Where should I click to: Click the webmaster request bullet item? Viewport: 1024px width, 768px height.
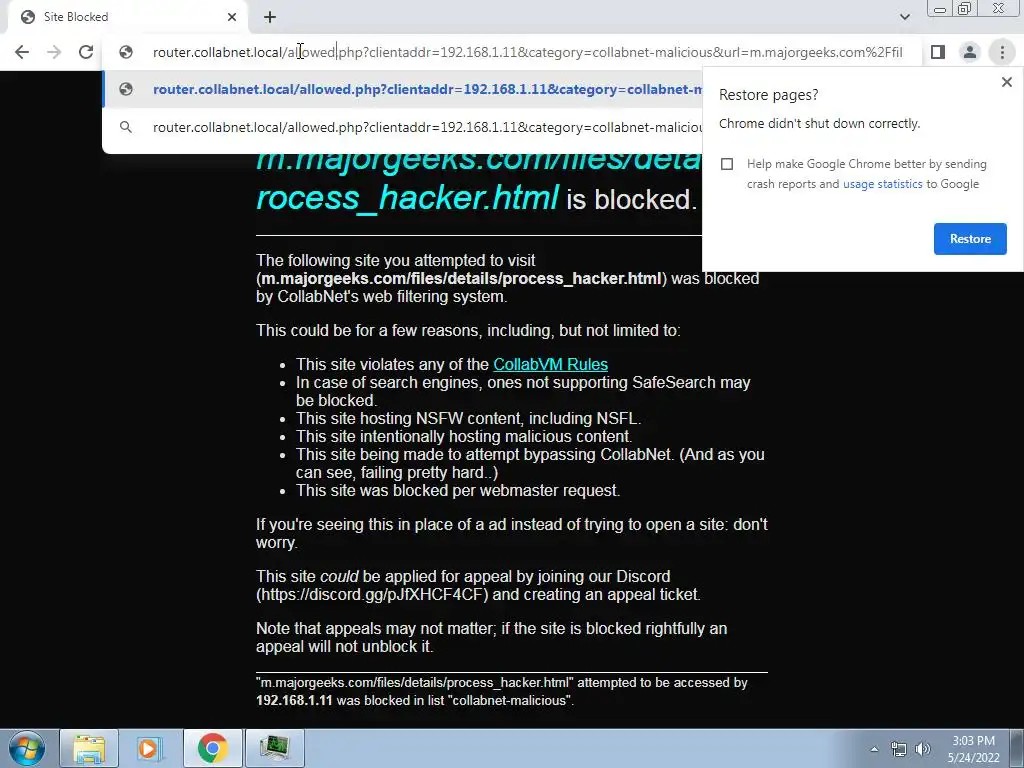[x=458, y=490]
